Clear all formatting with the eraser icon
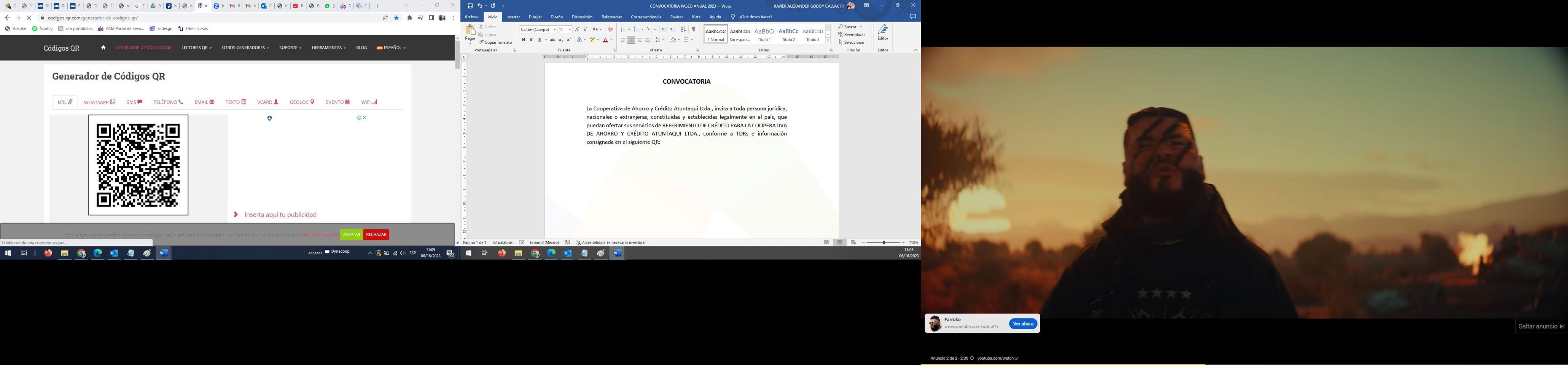The height and width of the screenshot is (365, 1568). coord(611,29)
